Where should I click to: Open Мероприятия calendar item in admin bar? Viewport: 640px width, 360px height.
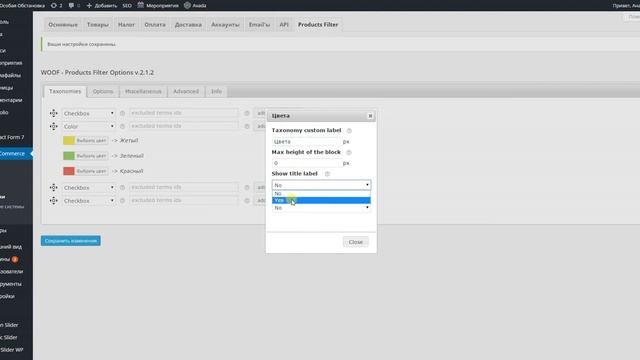pos(158,6)
